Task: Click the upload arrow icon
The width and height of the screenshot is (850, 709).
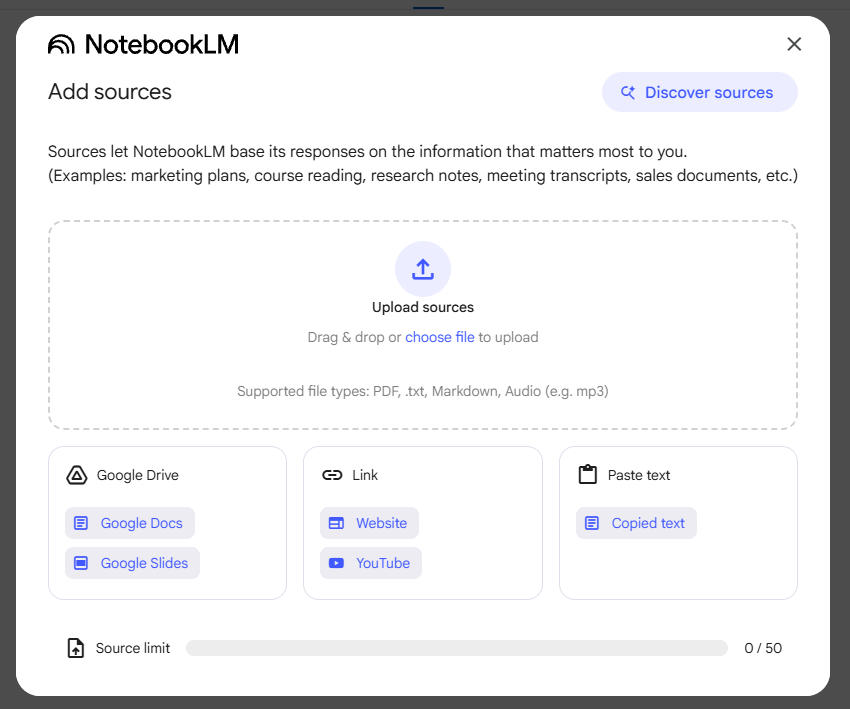Action: (x=423, y=269)
